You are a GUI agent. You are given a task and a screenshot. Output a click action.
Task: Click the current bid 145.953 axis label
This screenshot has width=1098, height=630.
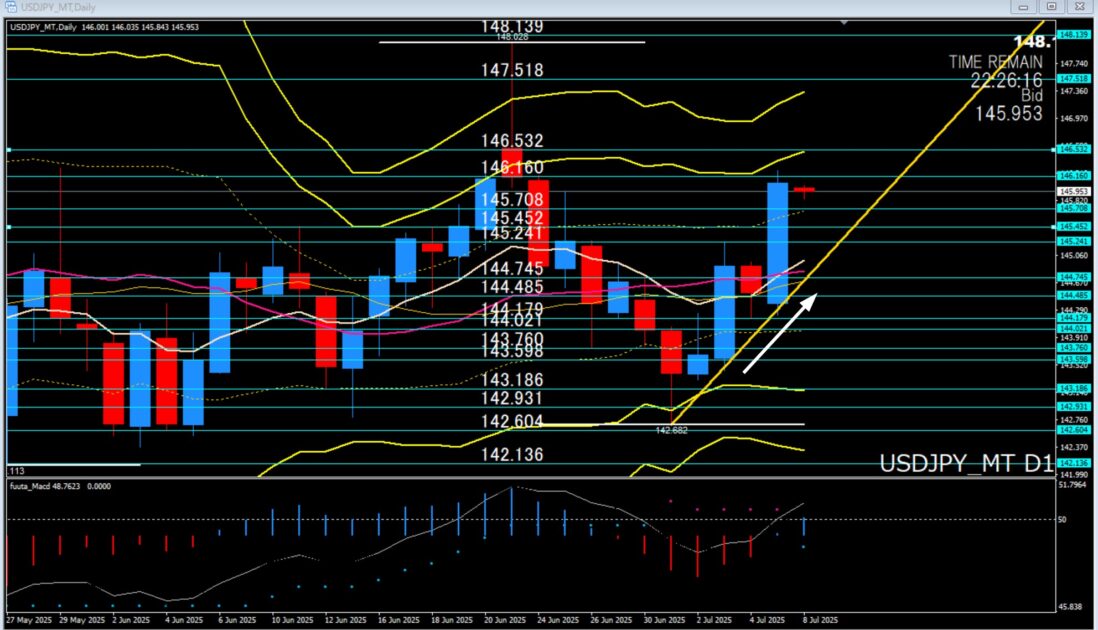click(1075, 192)
